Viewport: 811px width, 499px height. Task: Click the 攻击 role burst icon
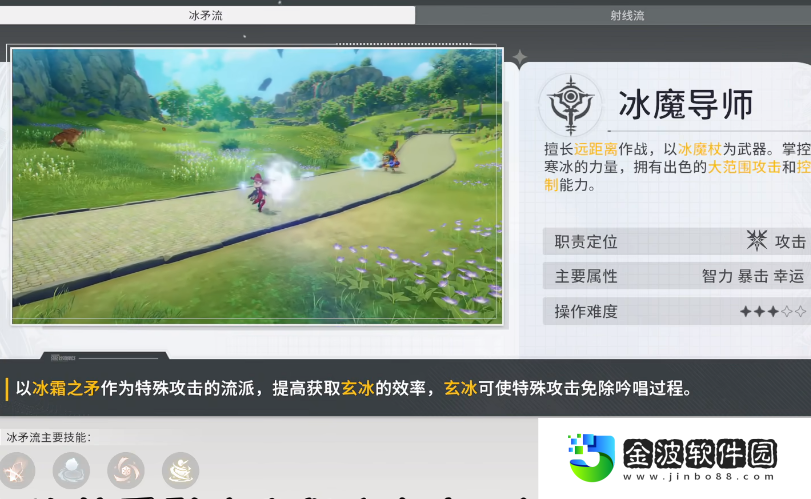tap(757, 240)
